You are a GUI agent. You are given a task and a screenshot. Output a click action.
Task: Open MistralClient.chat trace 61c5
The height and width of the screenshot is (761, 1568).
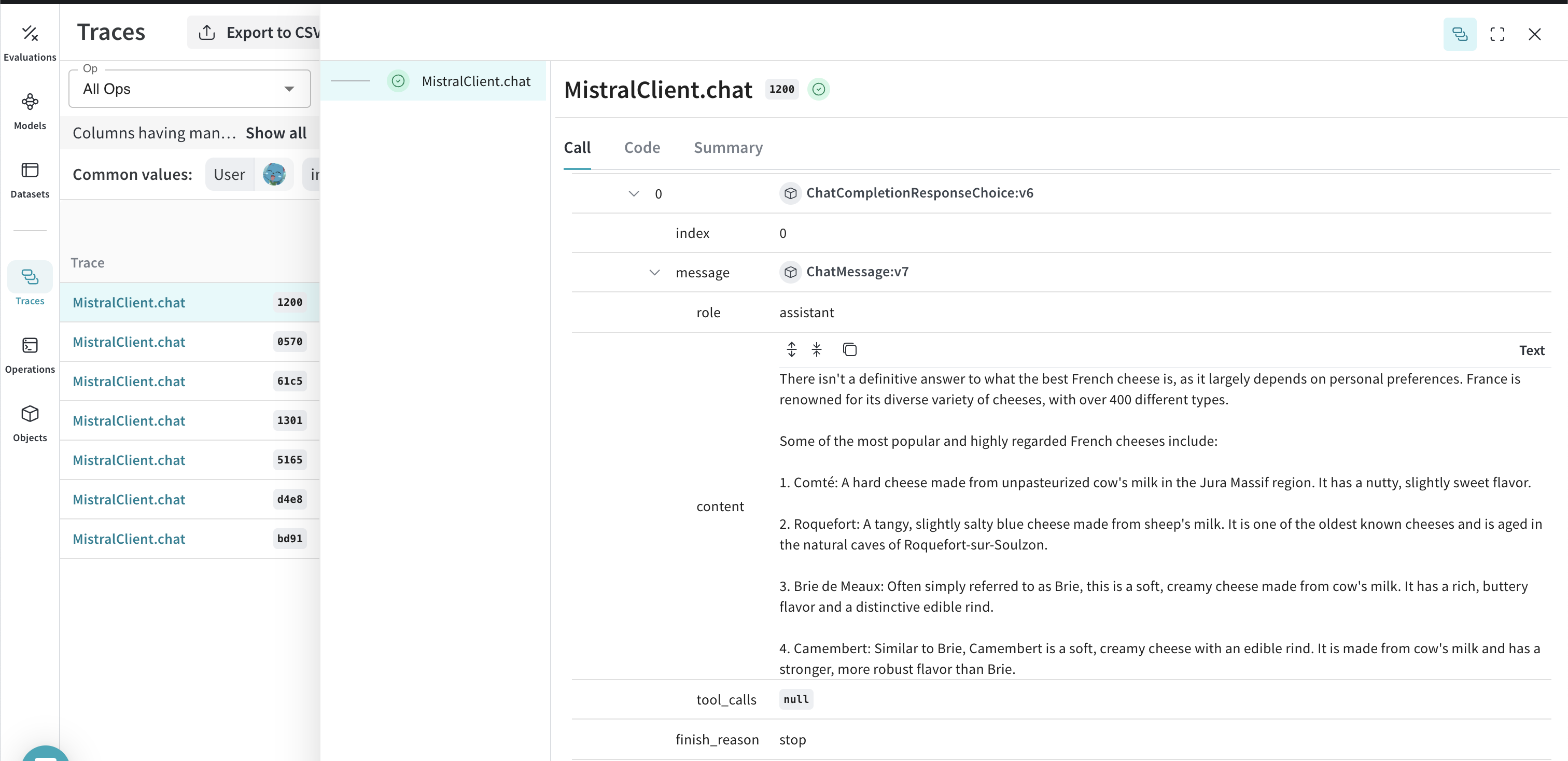129,382
